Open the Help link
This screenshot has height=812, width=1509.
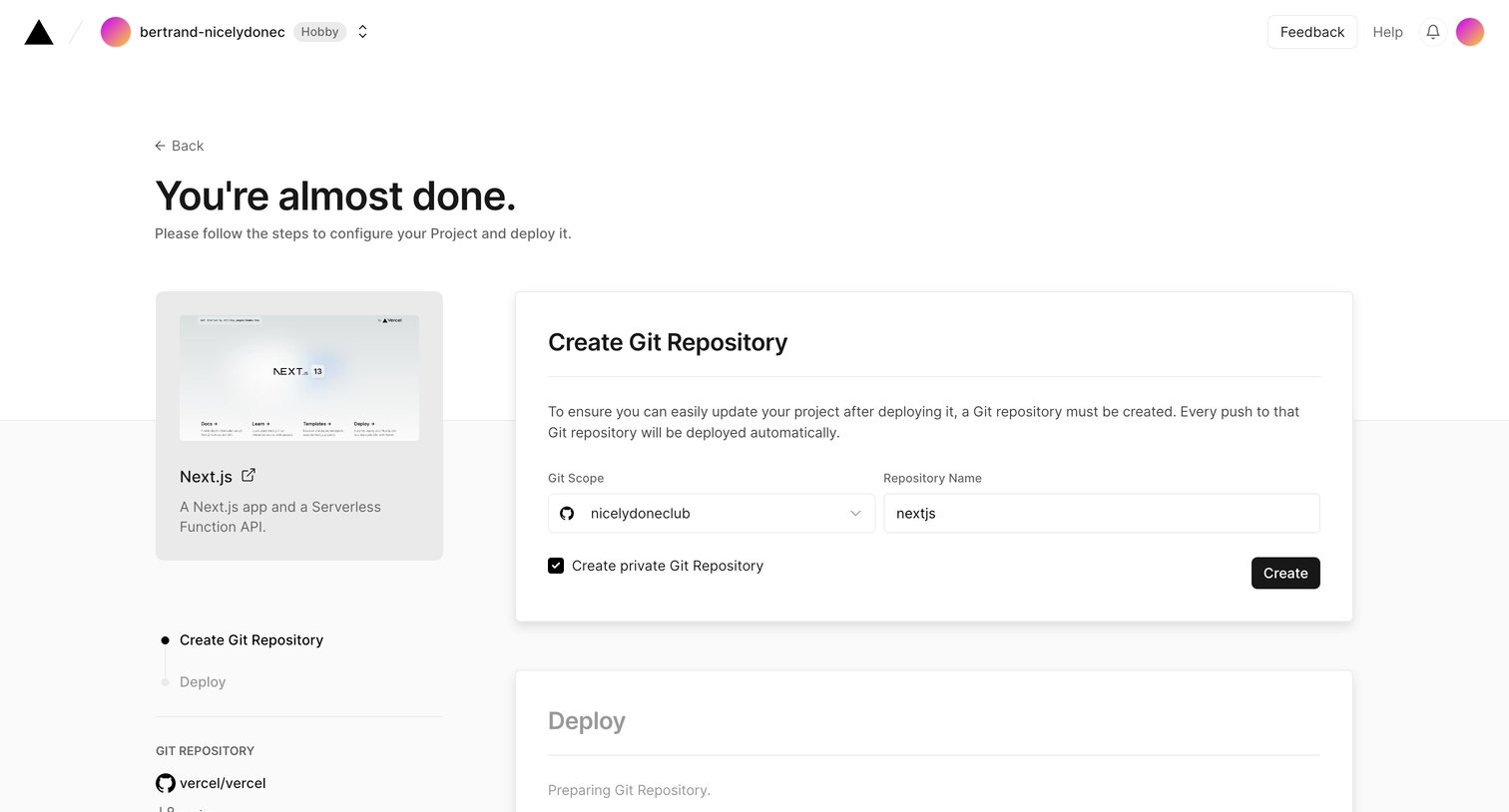coord(1387,32)
